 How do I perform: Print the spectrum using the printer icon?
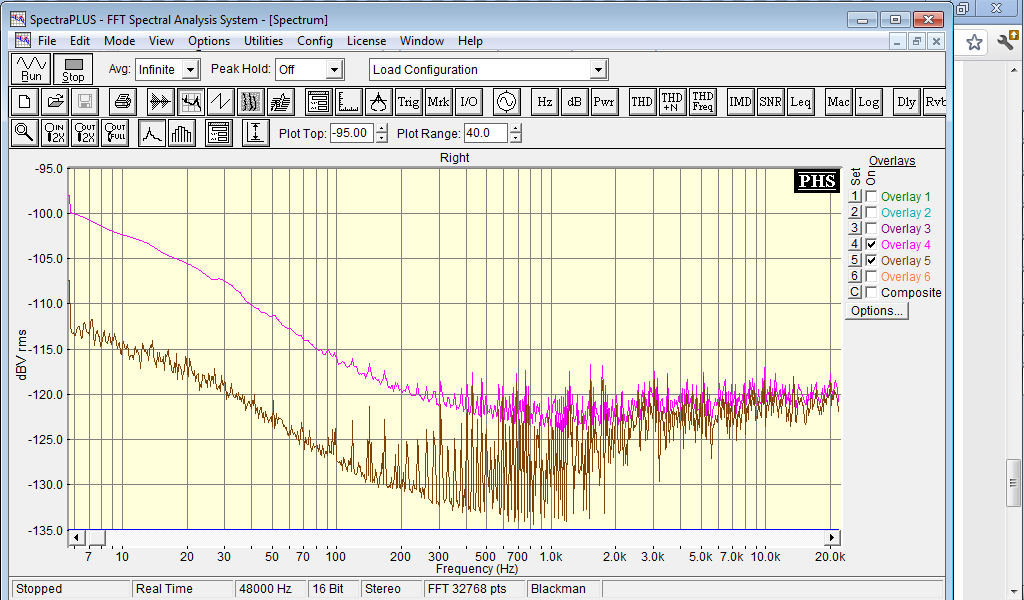tap(122, 101)
